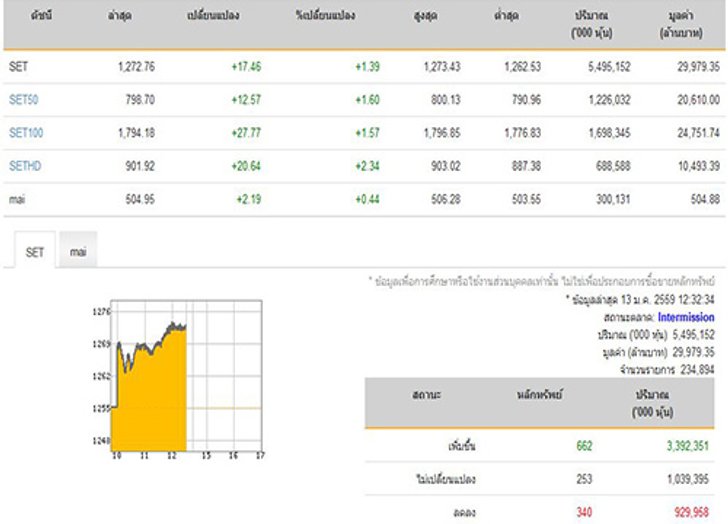Screen dimensions: 728x524
Task: Click SET100 low value 1,776.83
Action: click(522, 133)
